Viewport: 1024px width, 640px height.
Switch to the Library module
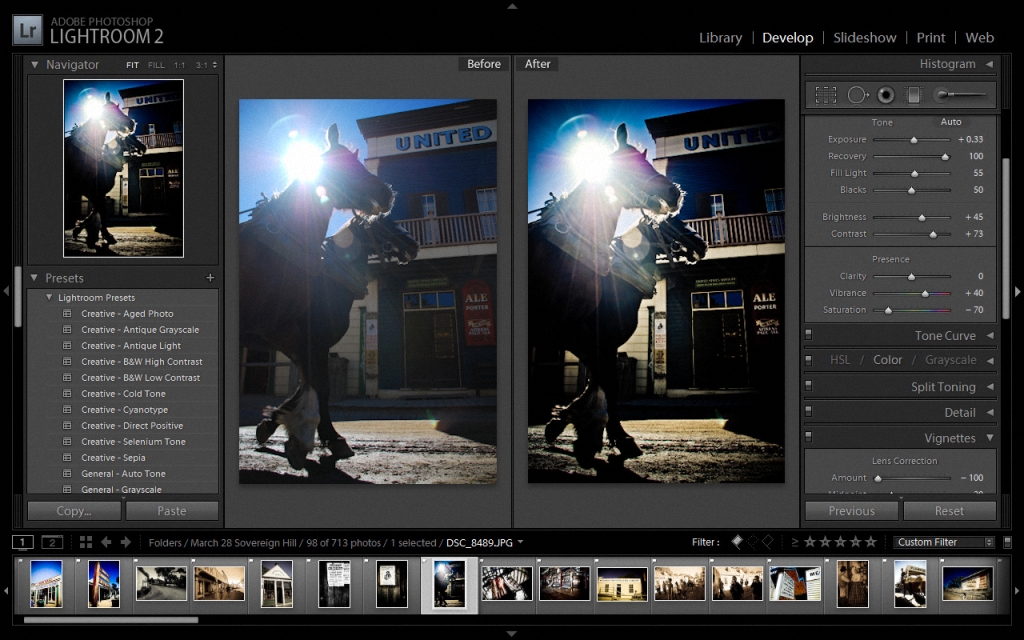[x=720, y=37]
